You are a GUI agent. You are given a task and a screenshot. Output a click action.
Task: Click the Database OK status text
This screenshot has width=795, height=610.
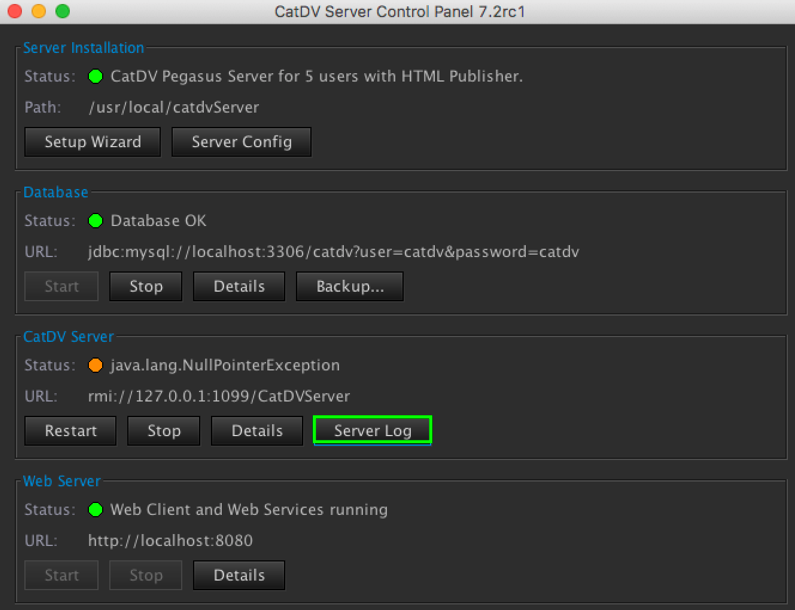tap(158, 221)
